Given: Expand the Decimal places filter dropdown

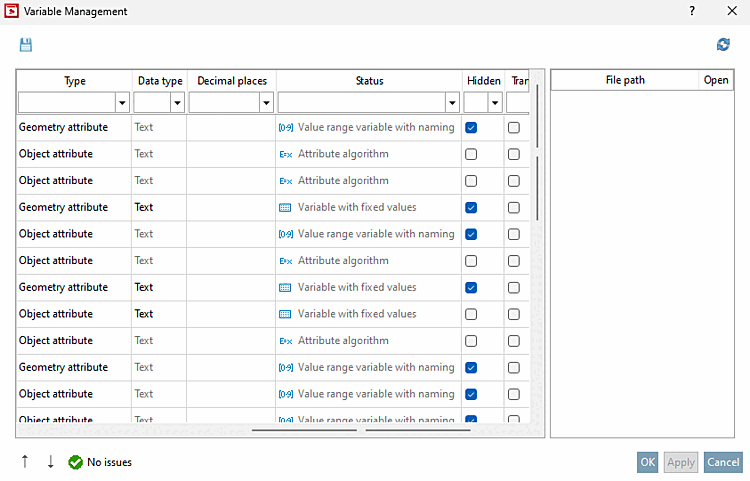Looking at the screenshot, I should [266, 102].
